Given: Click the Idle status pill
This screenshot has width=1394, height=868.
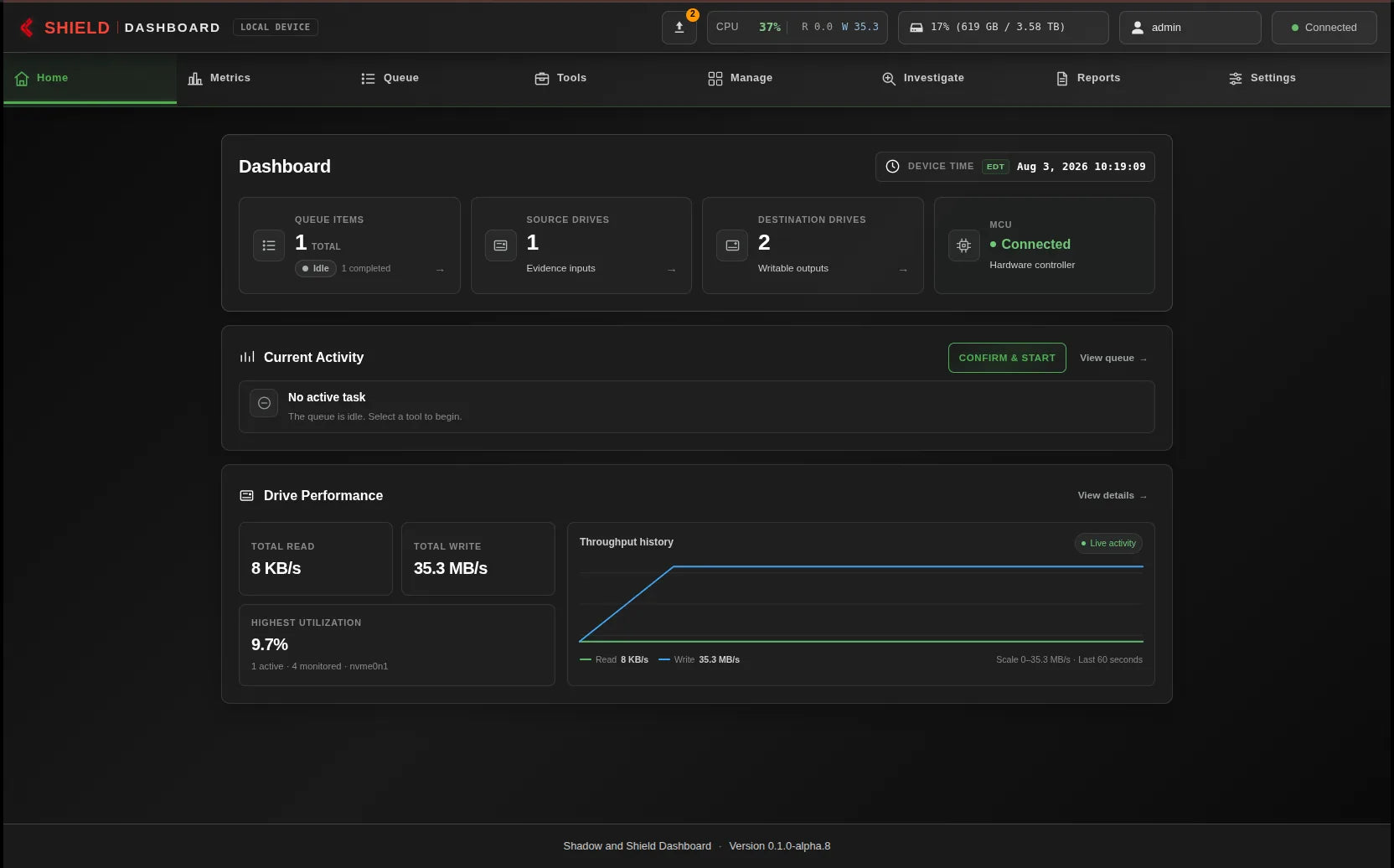Looking at the screenshot, I should 316,268.
